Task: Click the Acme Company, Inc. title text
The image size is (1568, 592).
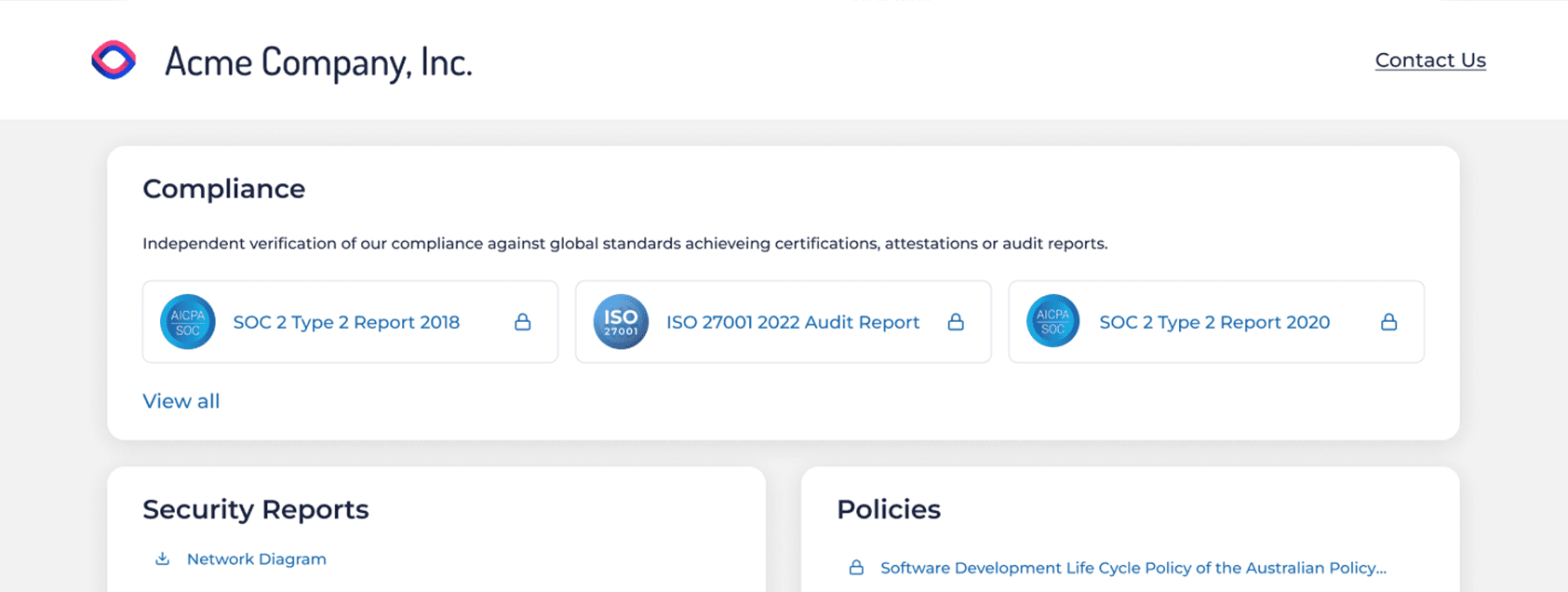Action: point(318,62)
